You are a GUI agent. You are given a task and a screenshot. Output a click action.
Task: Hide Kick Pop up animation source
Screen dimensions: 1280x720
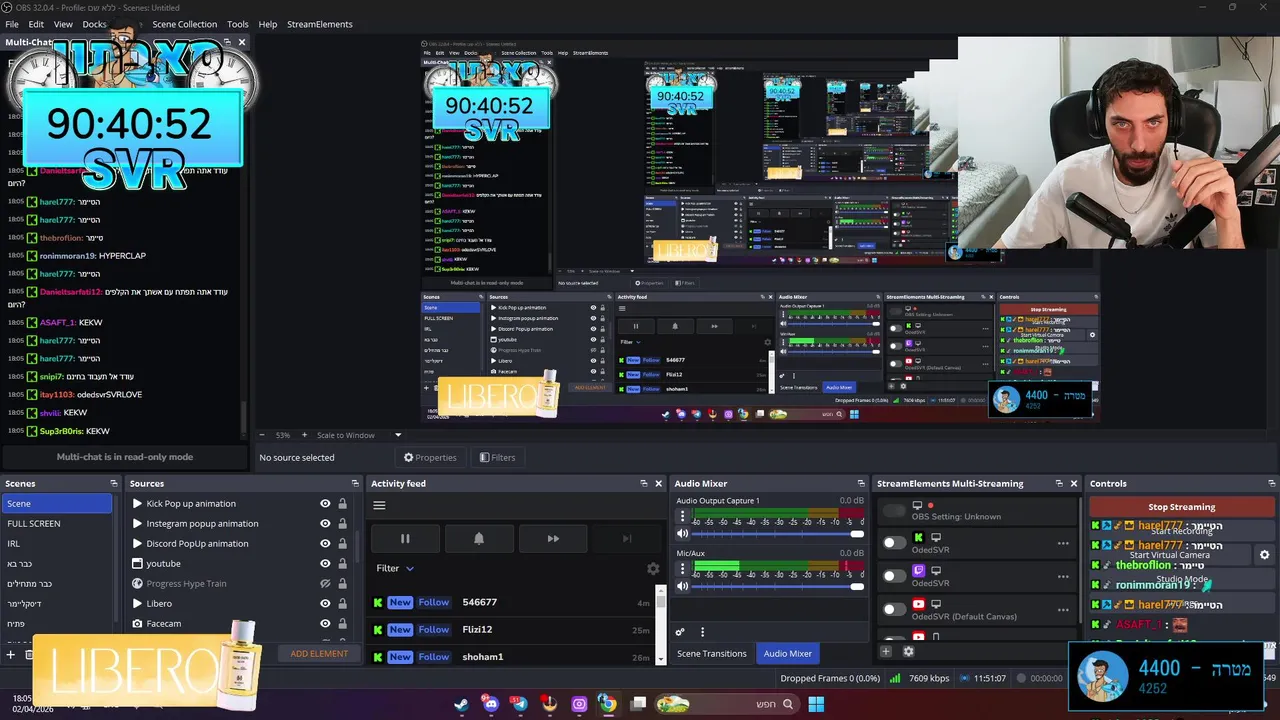click(x=325, y=504)
